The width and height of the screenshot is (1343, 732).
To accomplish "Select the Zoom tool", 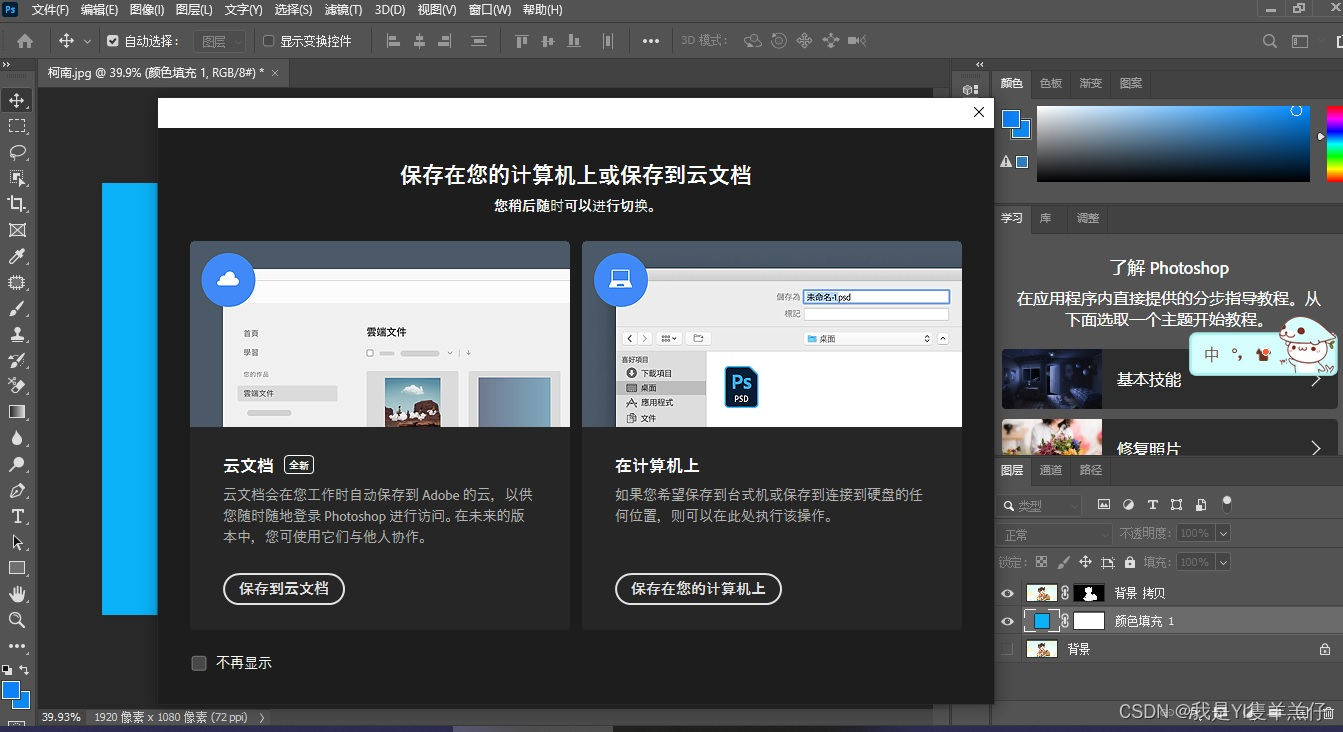I will coord(17,620).
